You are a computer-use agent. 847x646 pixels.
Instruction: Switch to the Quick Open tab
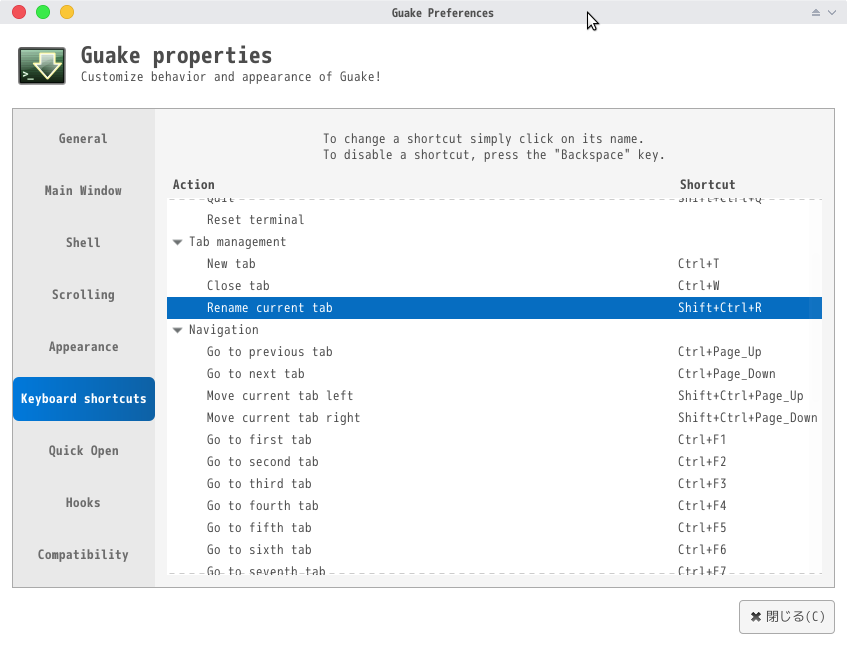click(83, 450)
